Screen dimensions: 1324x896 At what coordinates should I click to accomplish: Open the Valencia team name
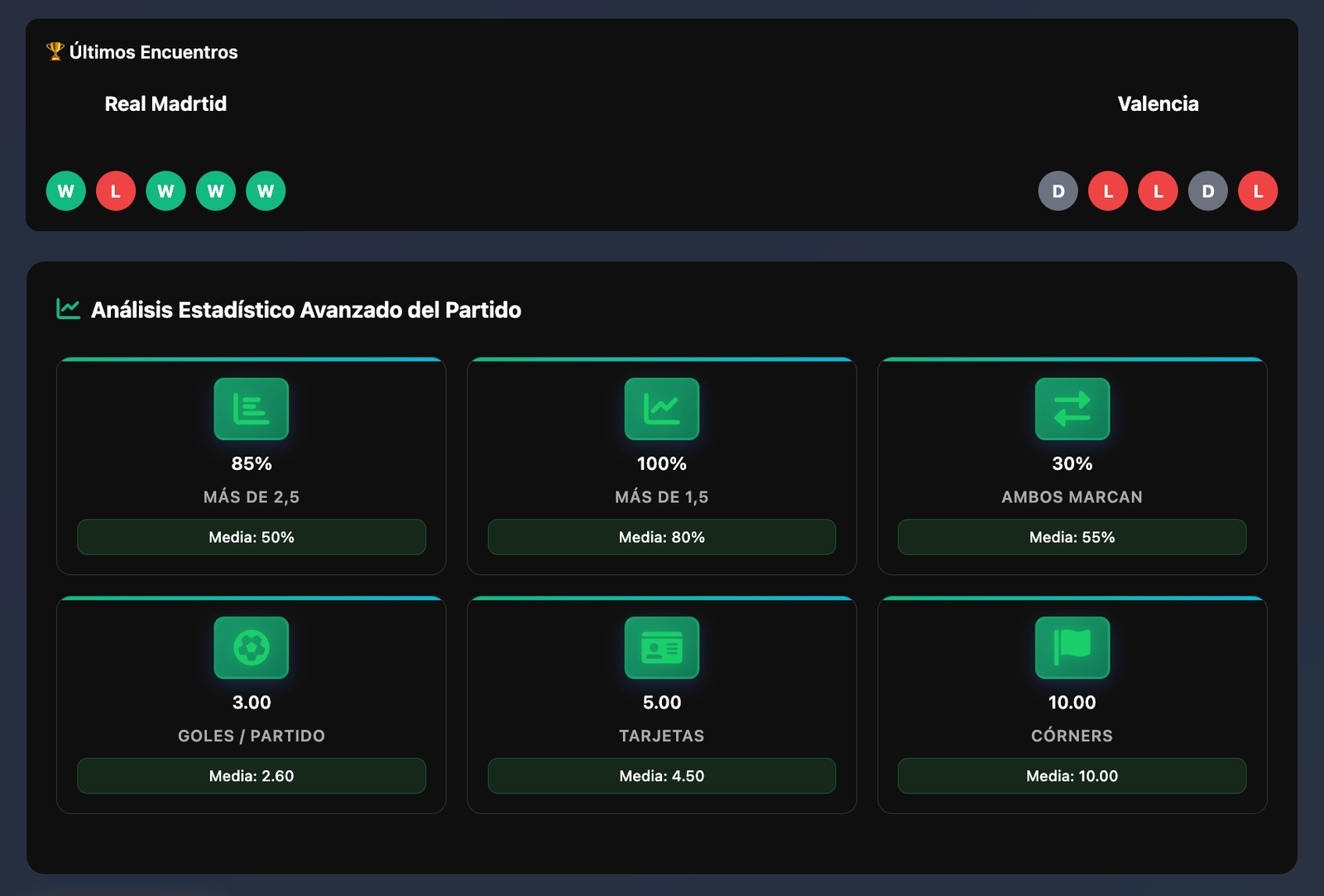1158,103
